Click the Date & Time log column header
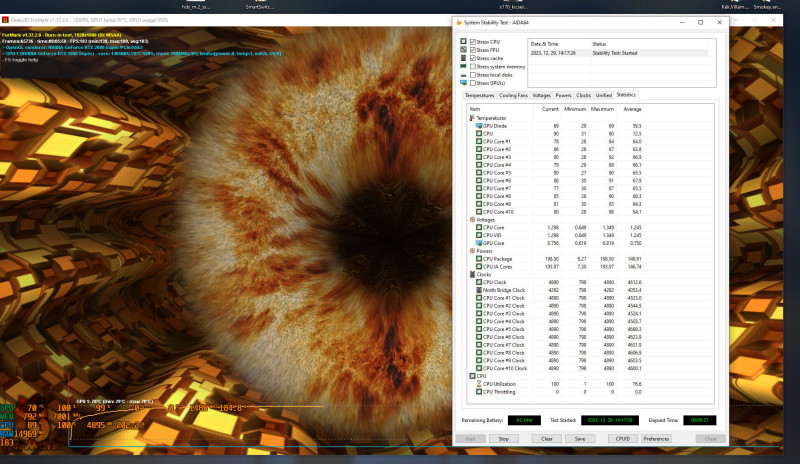This screenshot has width=800, height=464. pos(559,44)
